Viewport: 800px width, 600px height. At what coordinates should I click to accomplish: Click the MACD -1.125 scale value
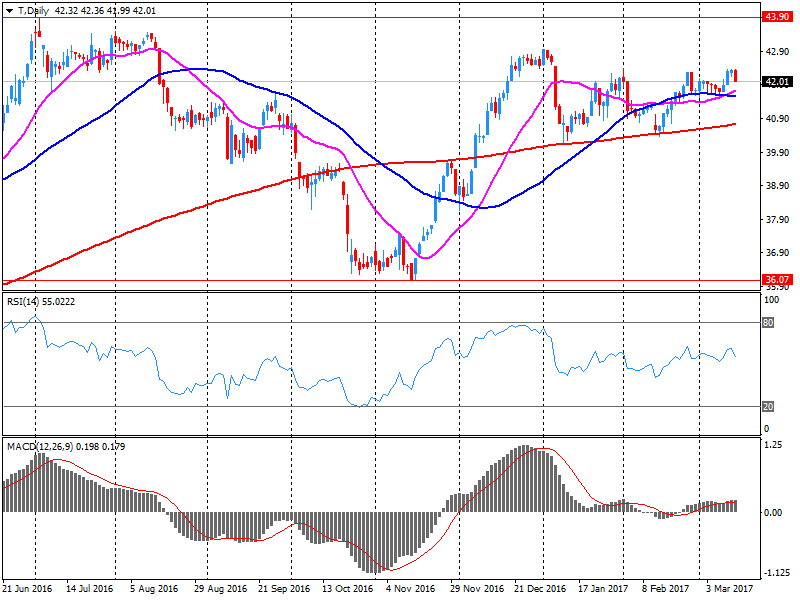(775, 573)
